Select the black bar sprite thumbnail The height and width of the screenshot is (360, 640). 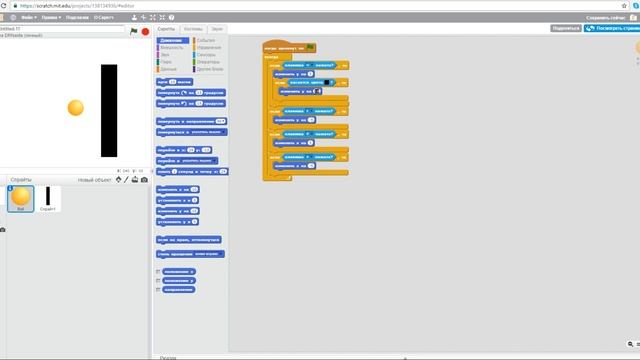coord(48,199)
